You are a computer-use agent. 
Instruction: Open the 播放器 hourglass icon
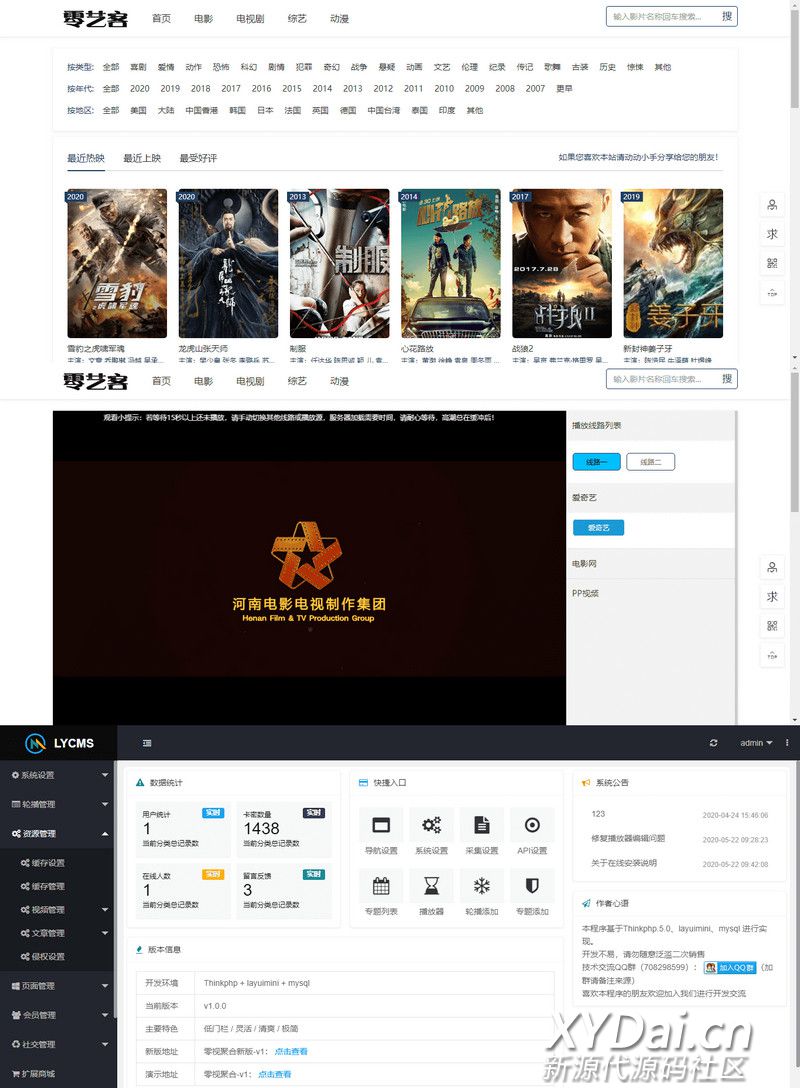pos(431,886)
